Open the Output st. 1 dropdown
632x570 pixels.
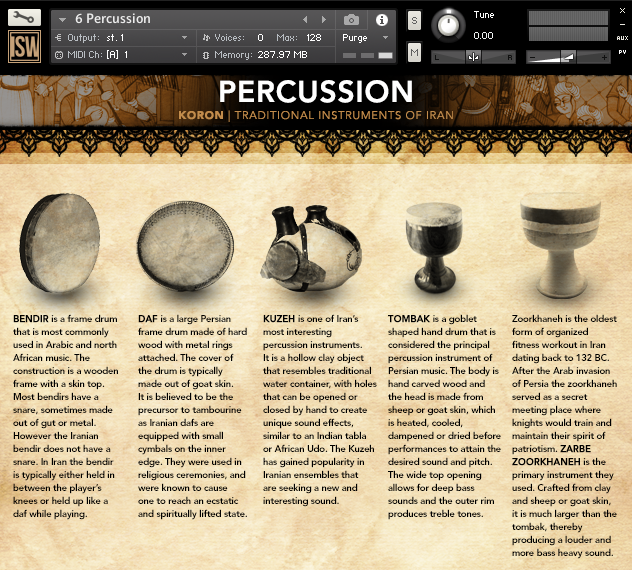point(121,38)
